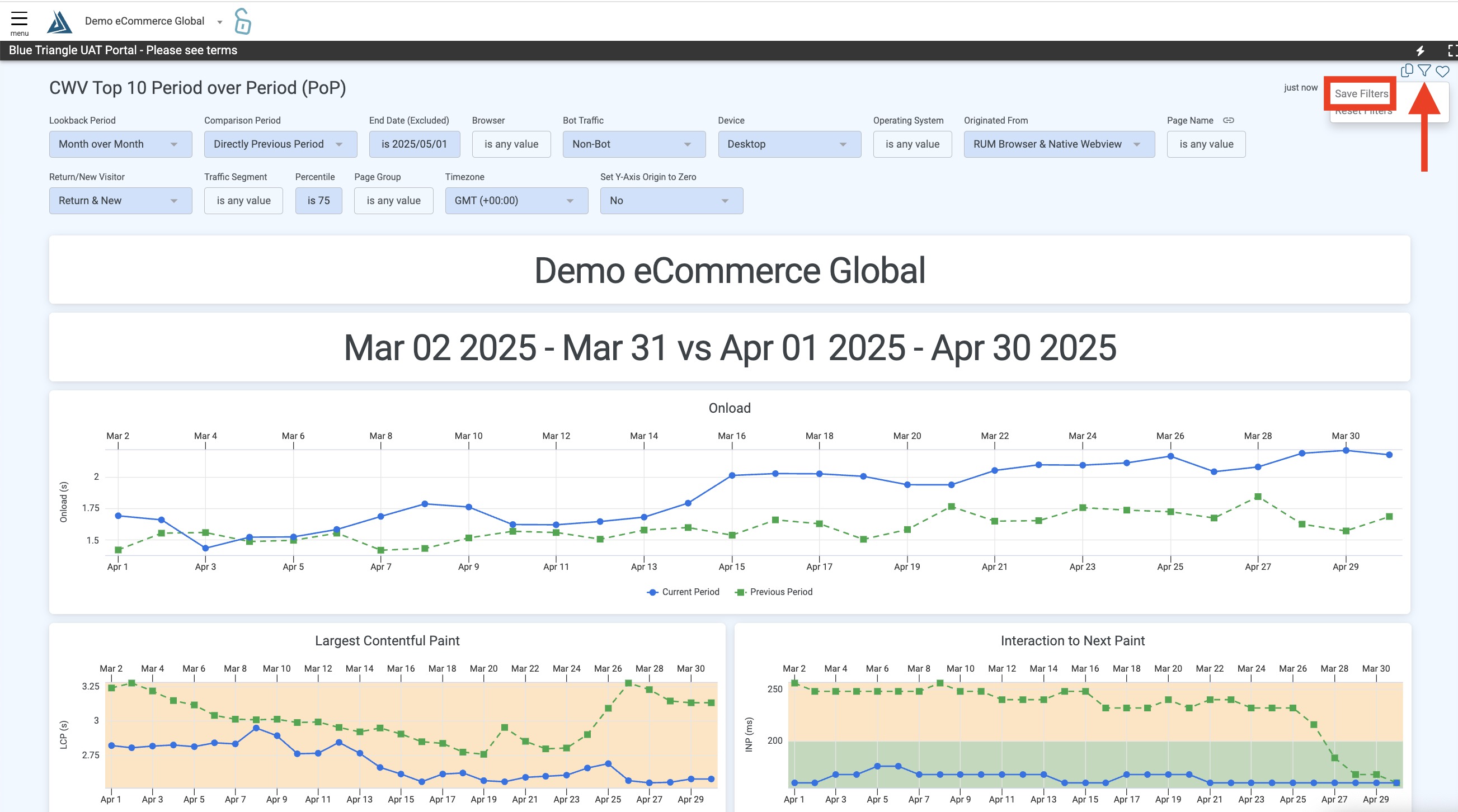The image size is (1458, 812).
Task: Open the Lookback Period dropdown
Action: coord(120,144)
